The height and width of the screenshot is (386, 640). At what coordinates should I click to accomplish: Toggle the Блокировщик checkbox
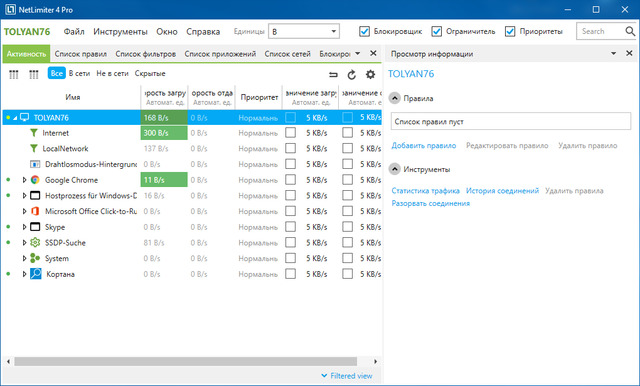click(364, 31)
